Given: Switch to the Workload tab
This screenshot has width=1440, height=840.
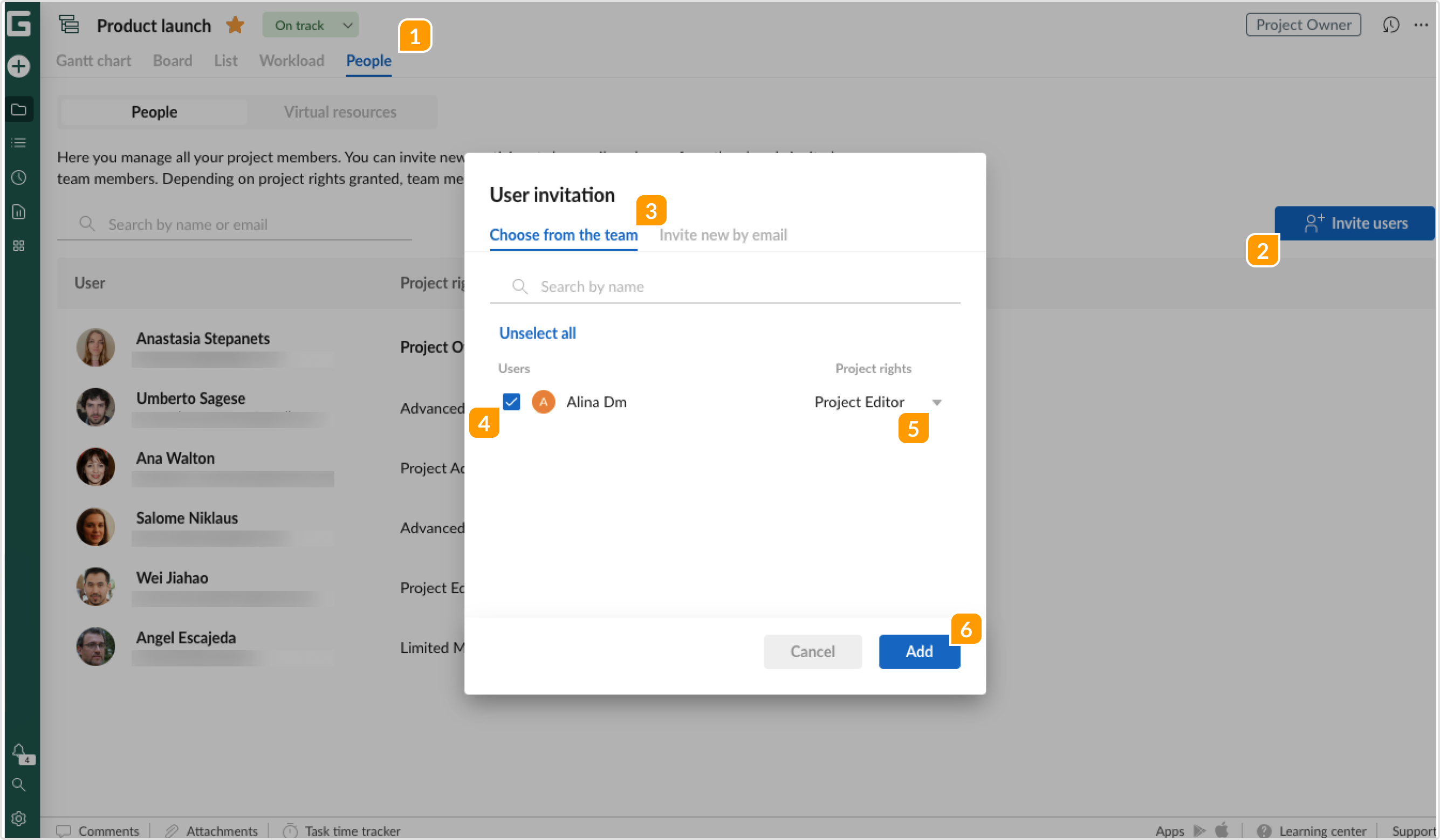Looking at the screenshot, I should pyautogui.click(x=291, y=60).
